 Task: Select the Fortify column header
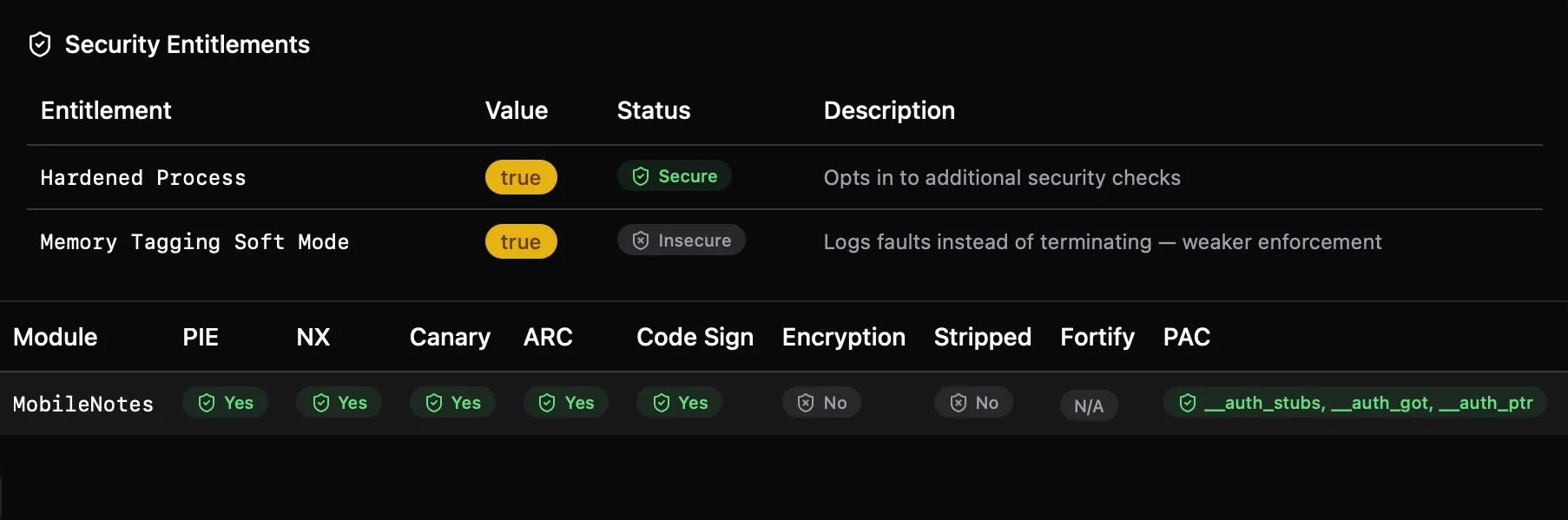click(x=1097, y=338)
